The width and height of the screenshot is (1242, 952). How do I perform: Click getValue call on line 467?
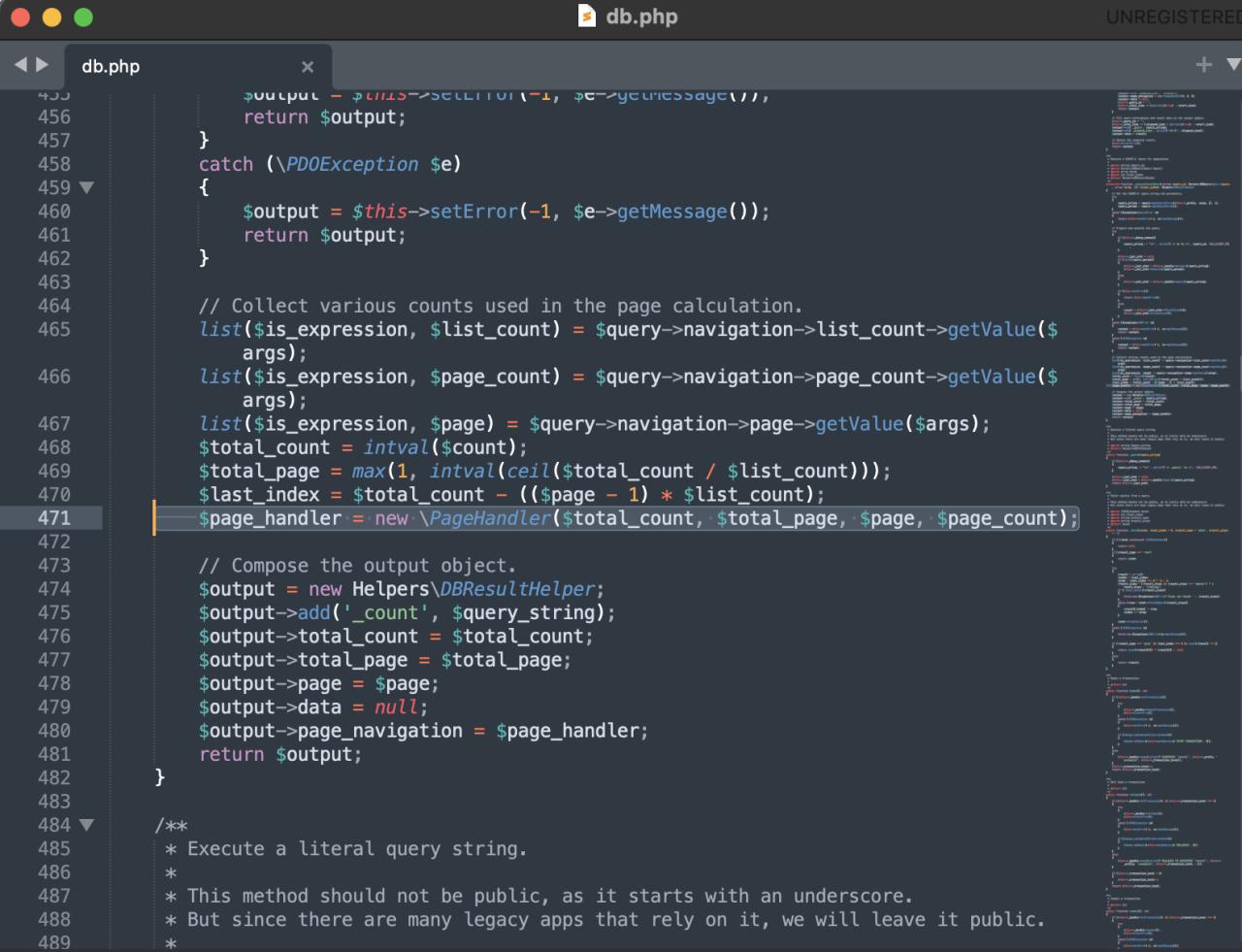pos(859,424)
